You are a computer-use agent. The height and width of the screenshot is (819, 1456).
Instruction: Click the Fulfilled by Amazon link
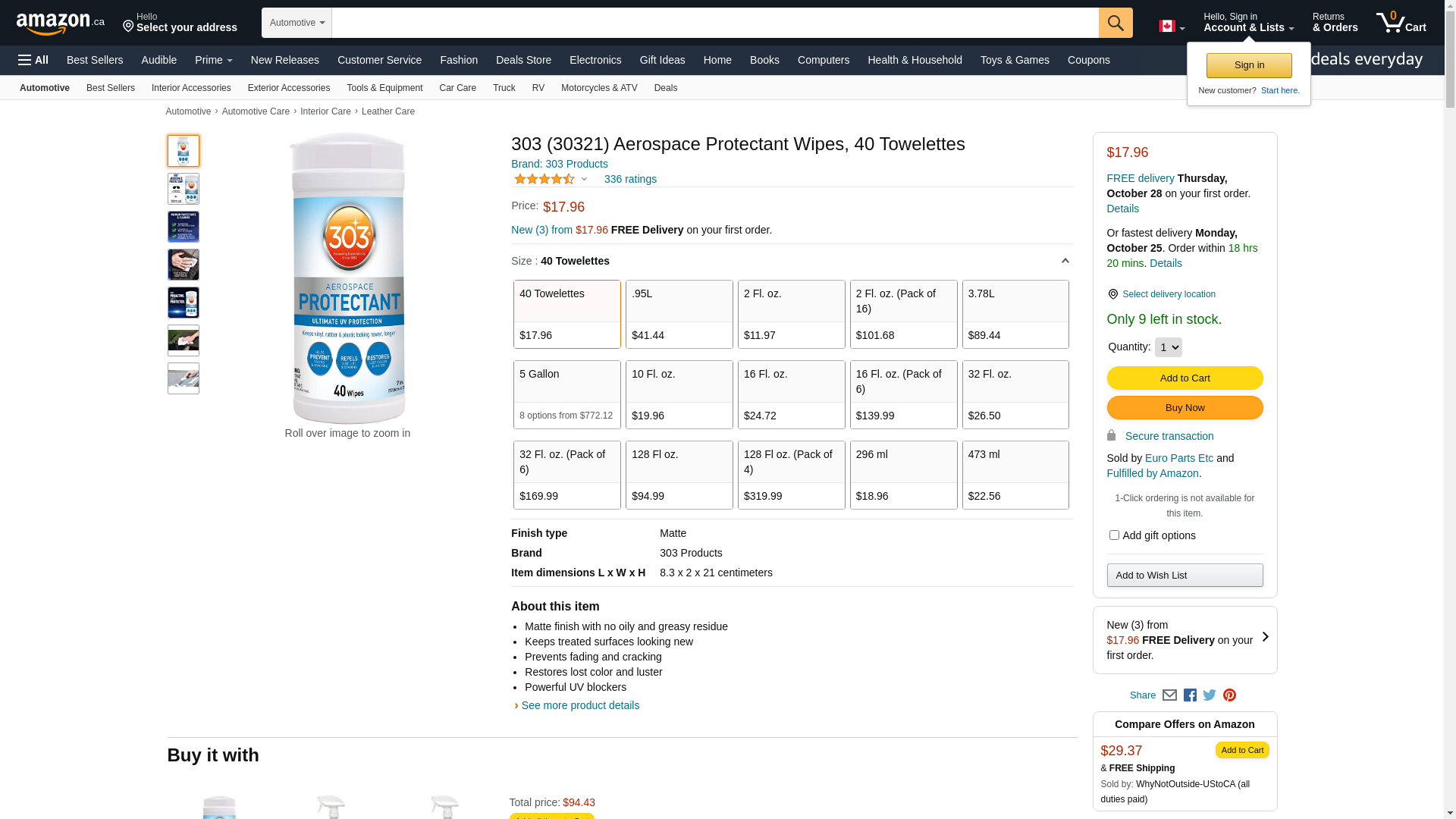pos(1153,473)
